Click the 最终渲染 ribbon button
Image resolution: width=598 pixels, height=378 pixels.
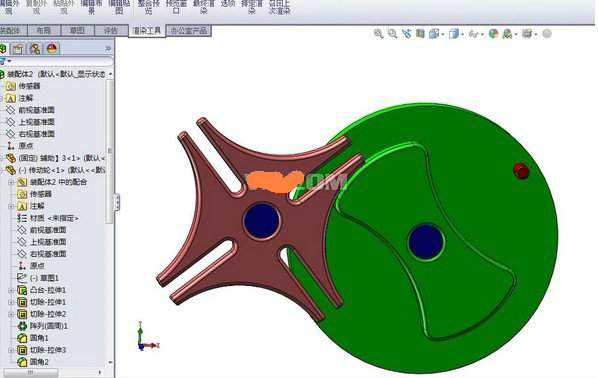pos(204,7)
